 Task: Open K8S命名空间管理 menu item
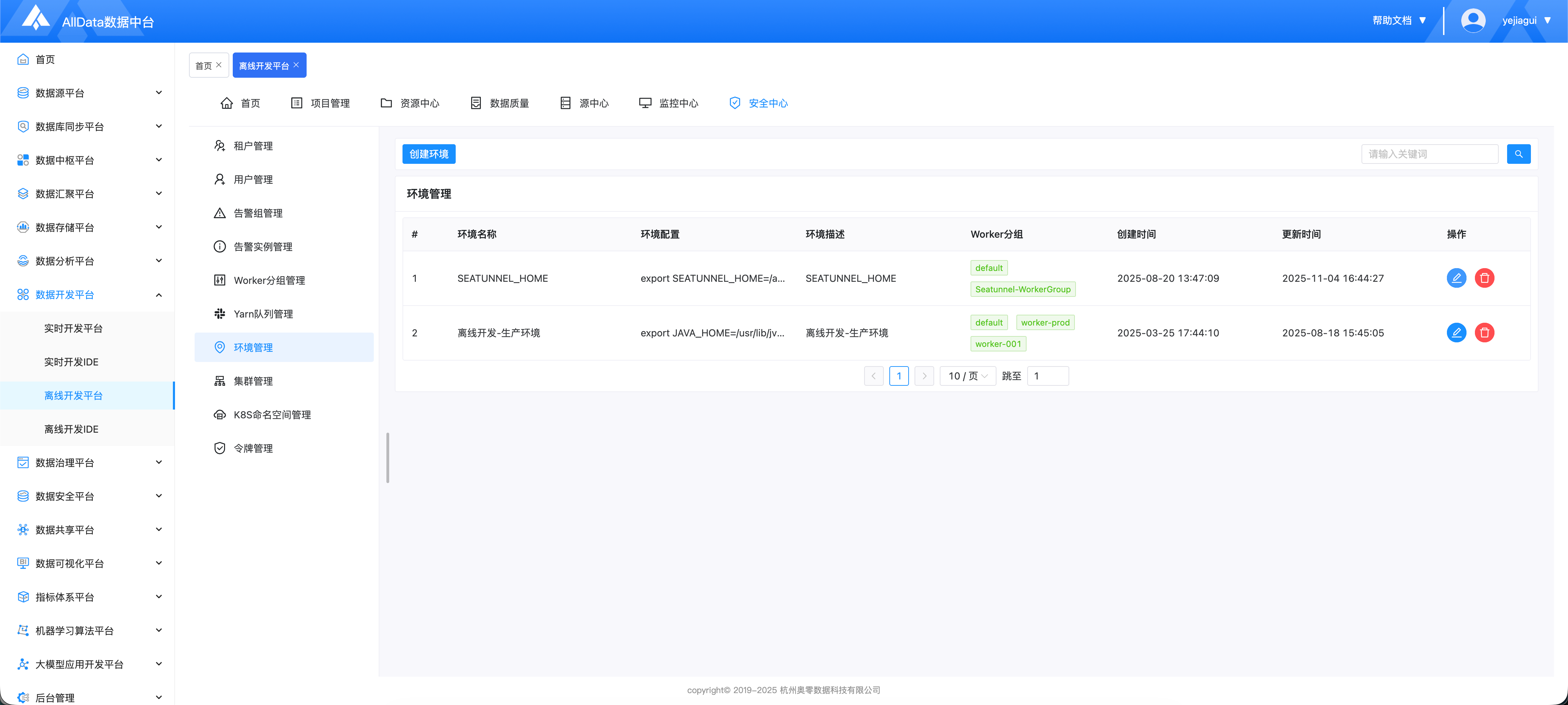272,414
